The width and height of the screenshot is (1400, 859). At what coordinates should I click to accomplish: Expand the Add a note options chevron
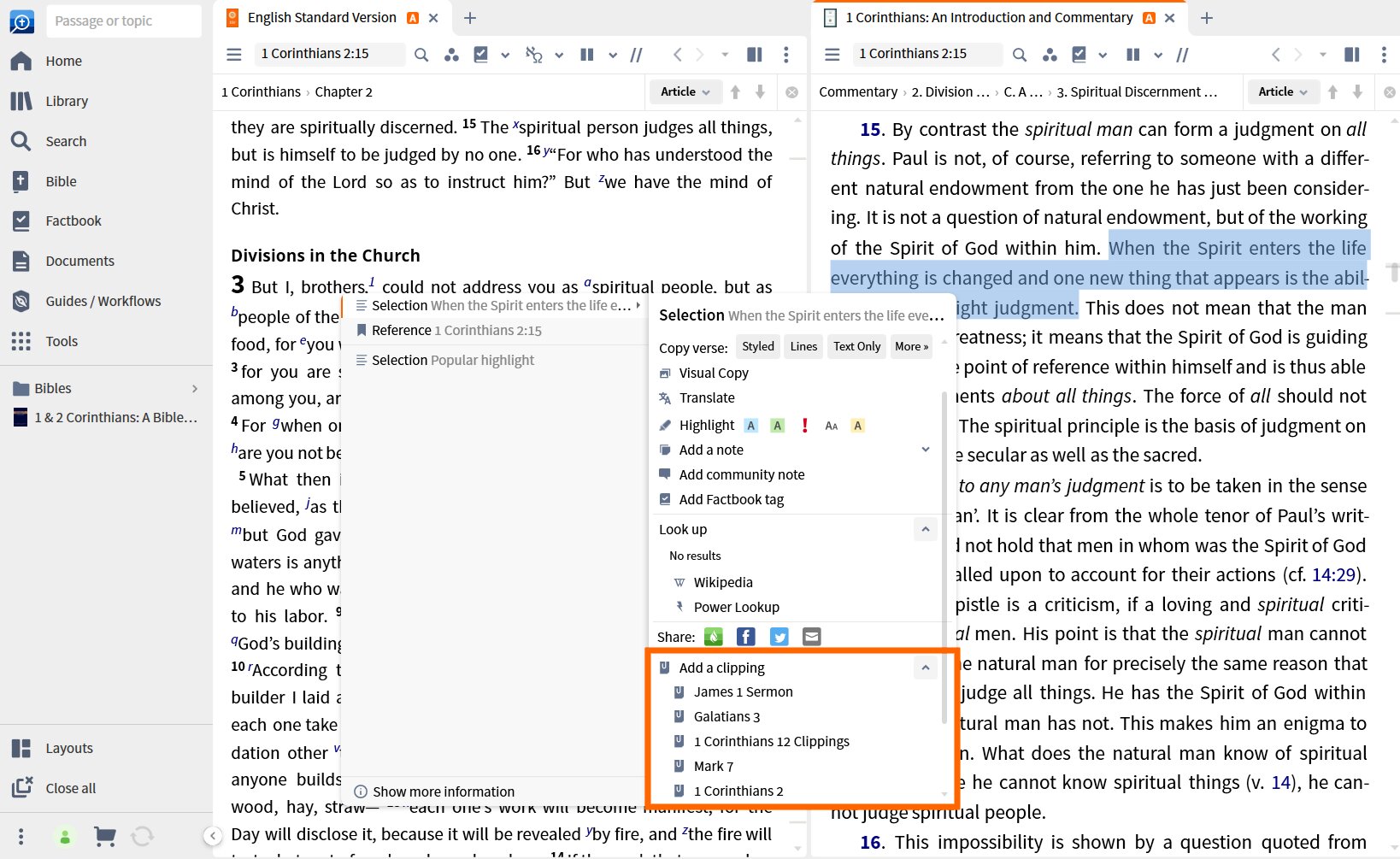(x=926, y=450)
